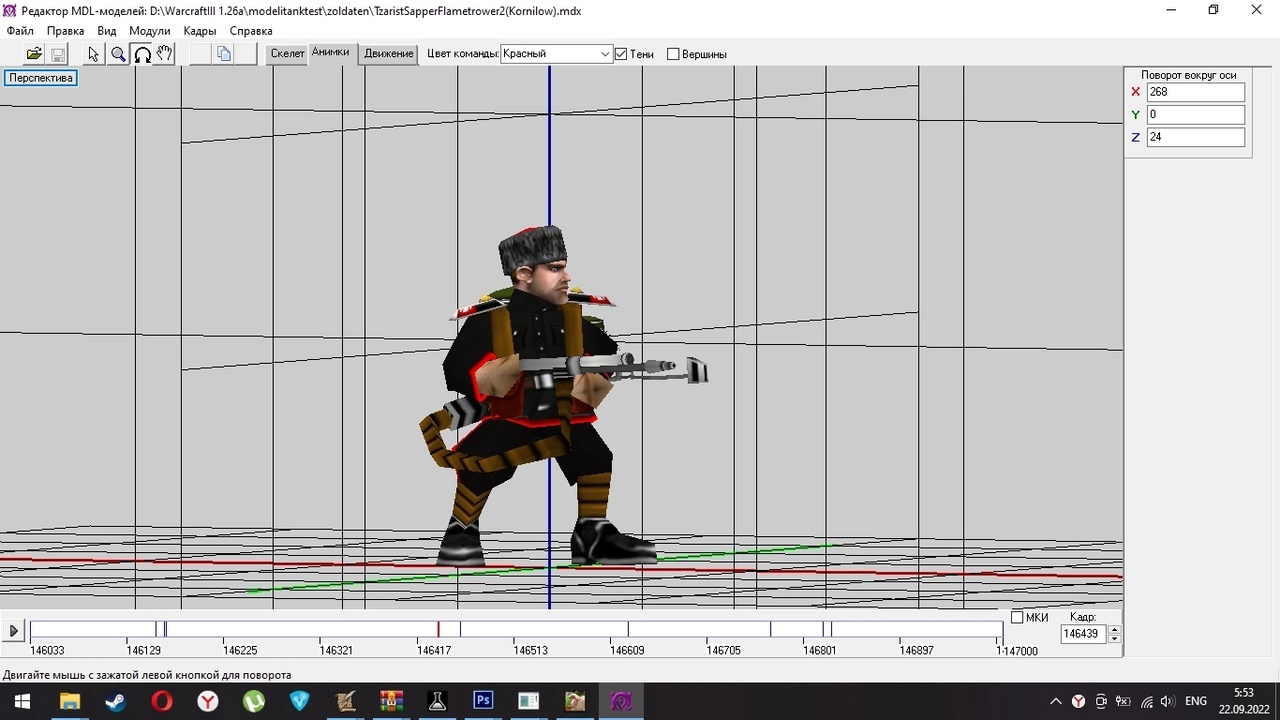Click the 146897 timeline label
This screenshot has width=1280, height=720.
[x=916, y=651]
